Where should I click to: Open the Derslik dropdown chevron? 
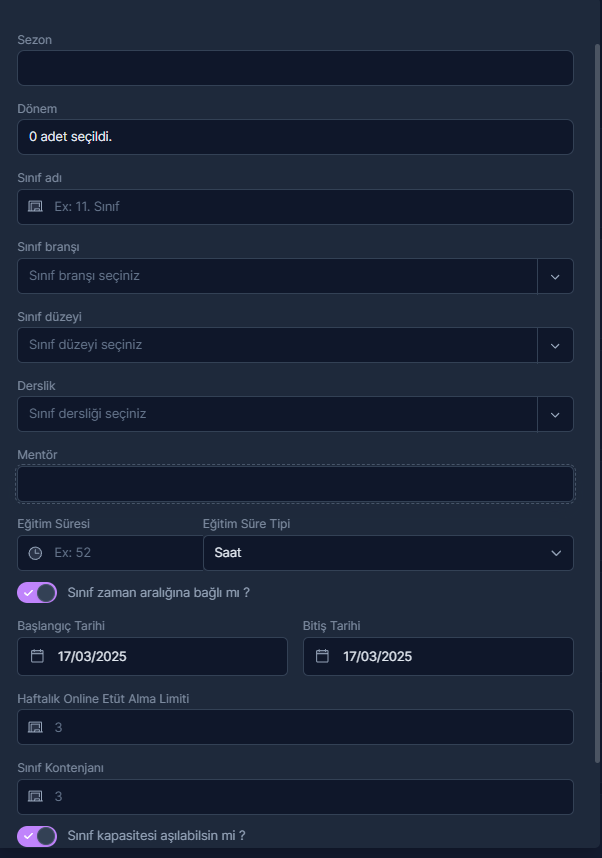[x=555, y=414]
